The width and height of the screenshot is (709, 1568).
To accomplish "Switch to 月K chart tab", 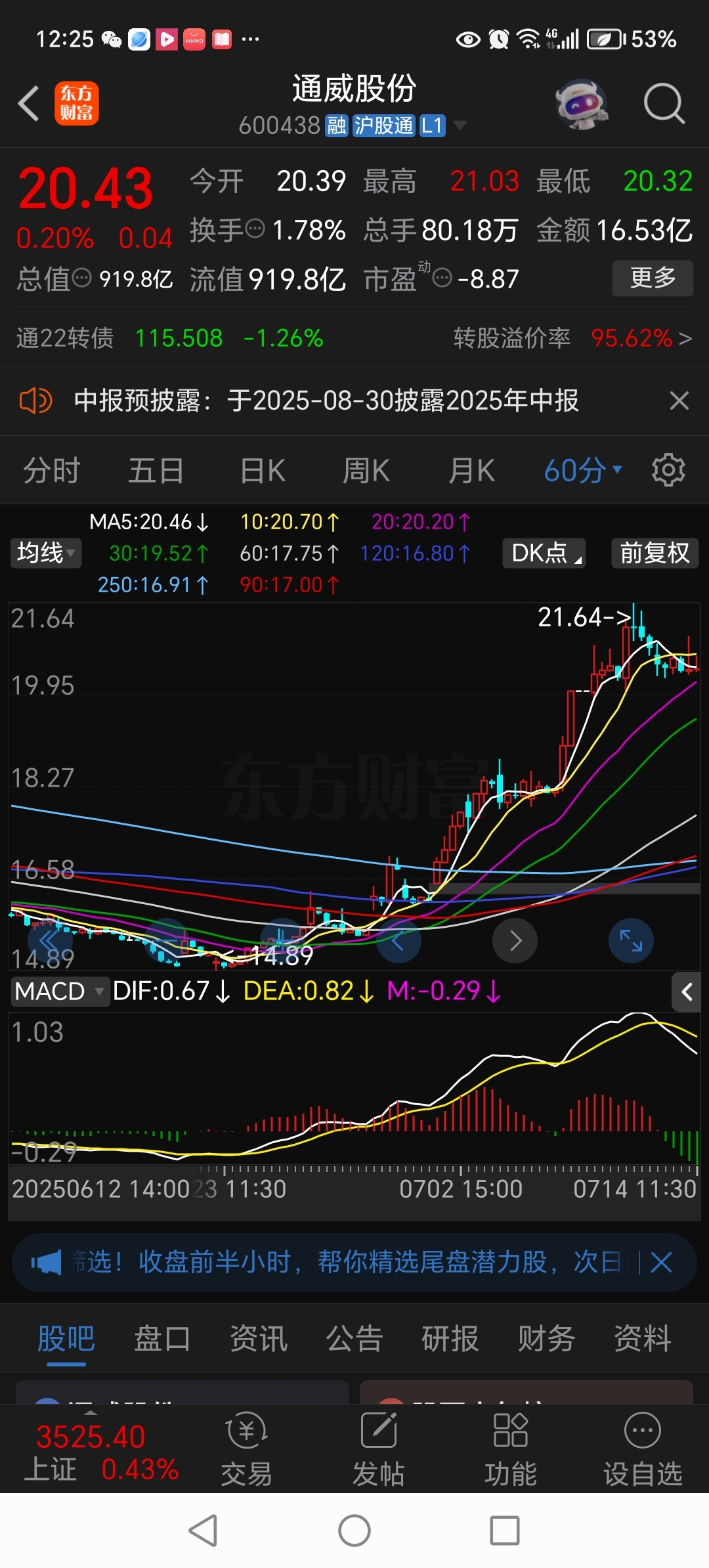I will pos(471,471).
